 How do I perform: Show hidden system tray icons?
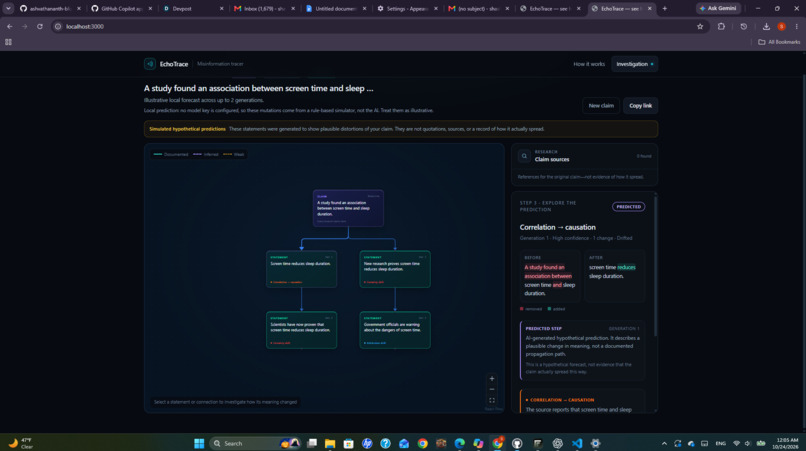point(664,443)
